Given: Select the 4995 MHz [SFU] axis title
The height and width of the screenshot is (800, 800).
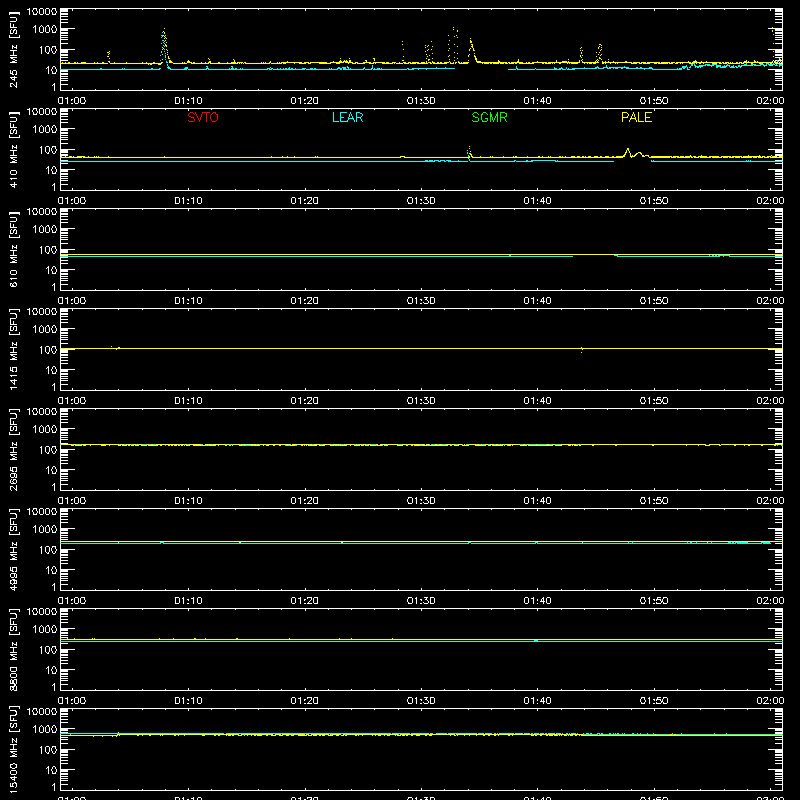Looking at the screenshot, I should tap(14, 549).
